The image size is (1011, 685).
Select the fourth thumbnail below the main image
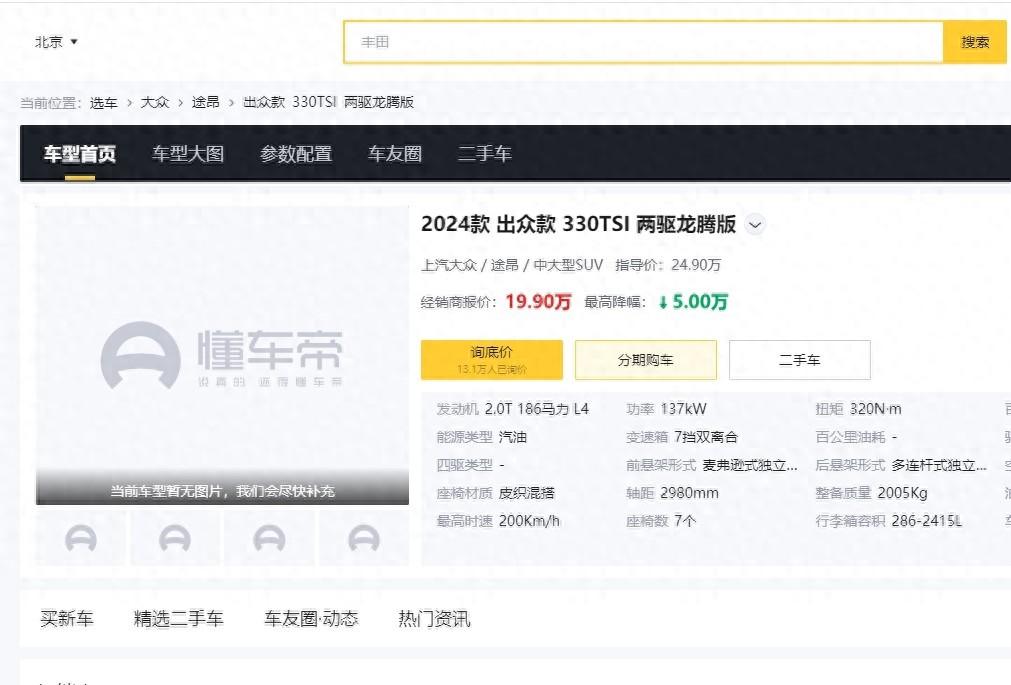pos(363,539)
